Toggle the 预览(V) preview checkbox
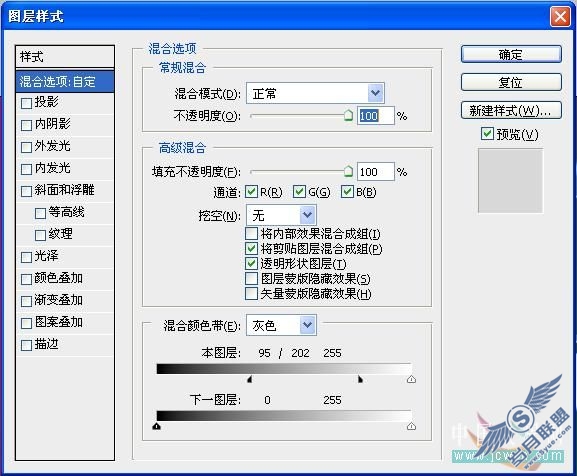Image resolution: width=577 pixels, height=476 pixels. 487,134
